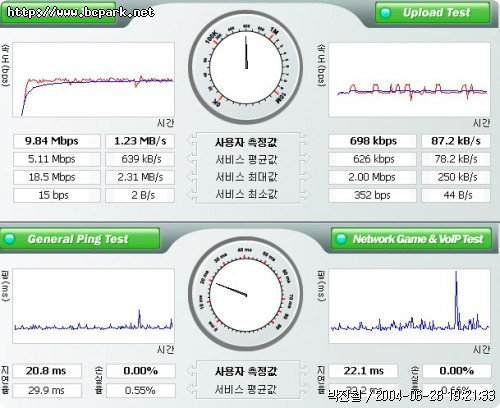Select the 78.2 kB/s average upload value
Viewport: 500px width, 408px height.
pos(456,159)
